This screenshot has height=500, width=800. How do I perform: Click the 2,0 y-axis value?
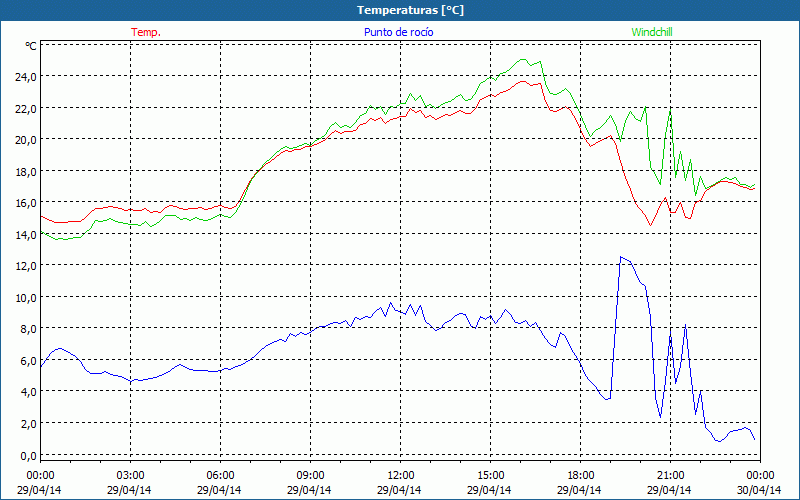29,423
